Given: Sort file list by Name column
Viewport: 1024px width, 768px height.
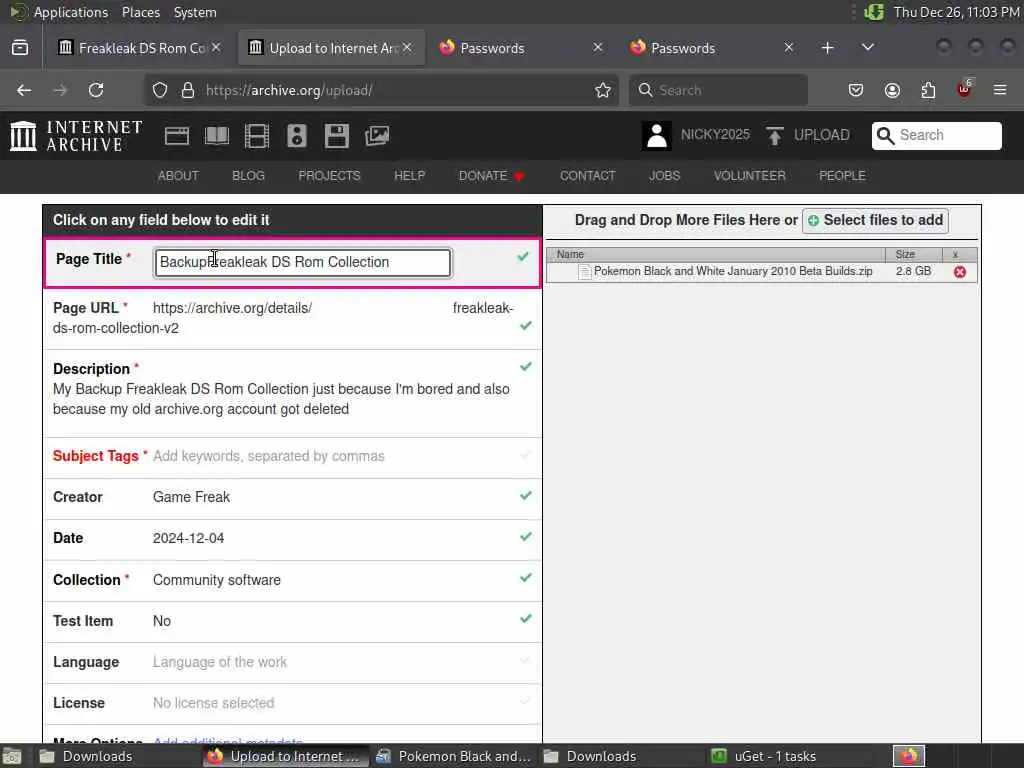Looking at the screenshot, I should [x=716, y=254].
